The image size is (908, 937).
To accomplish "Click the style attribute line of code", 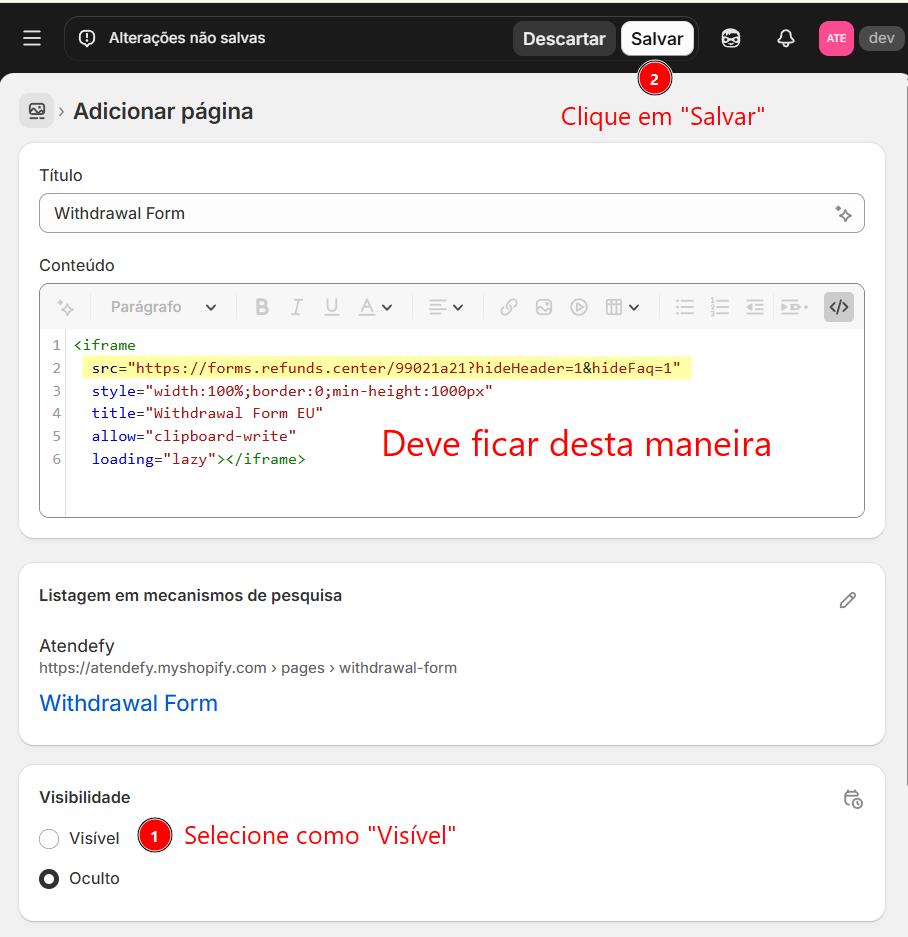I will pyautogui.click(x=292, y=391).
